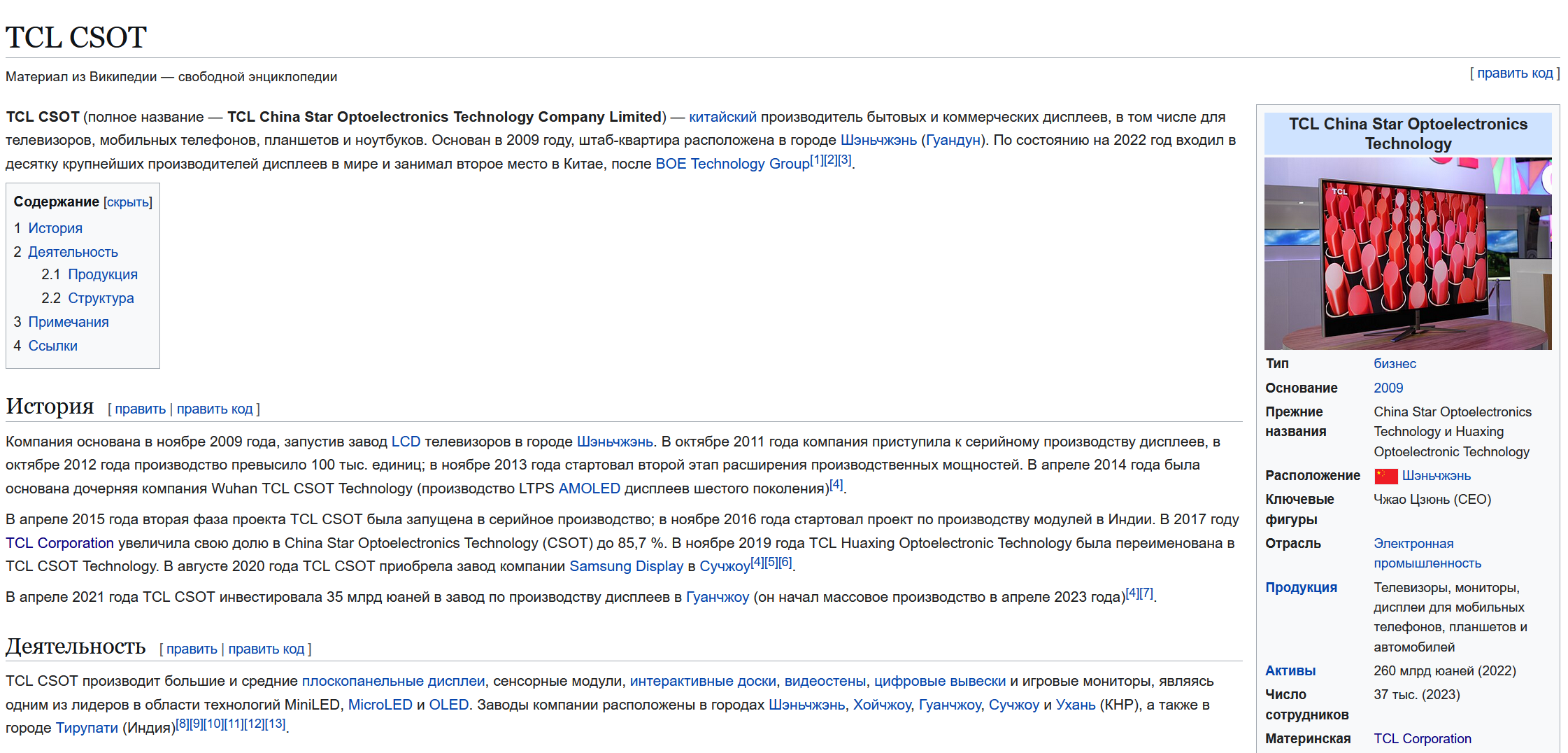
Task: Open the 'Ухань' link
Action: coord(1075,705)
